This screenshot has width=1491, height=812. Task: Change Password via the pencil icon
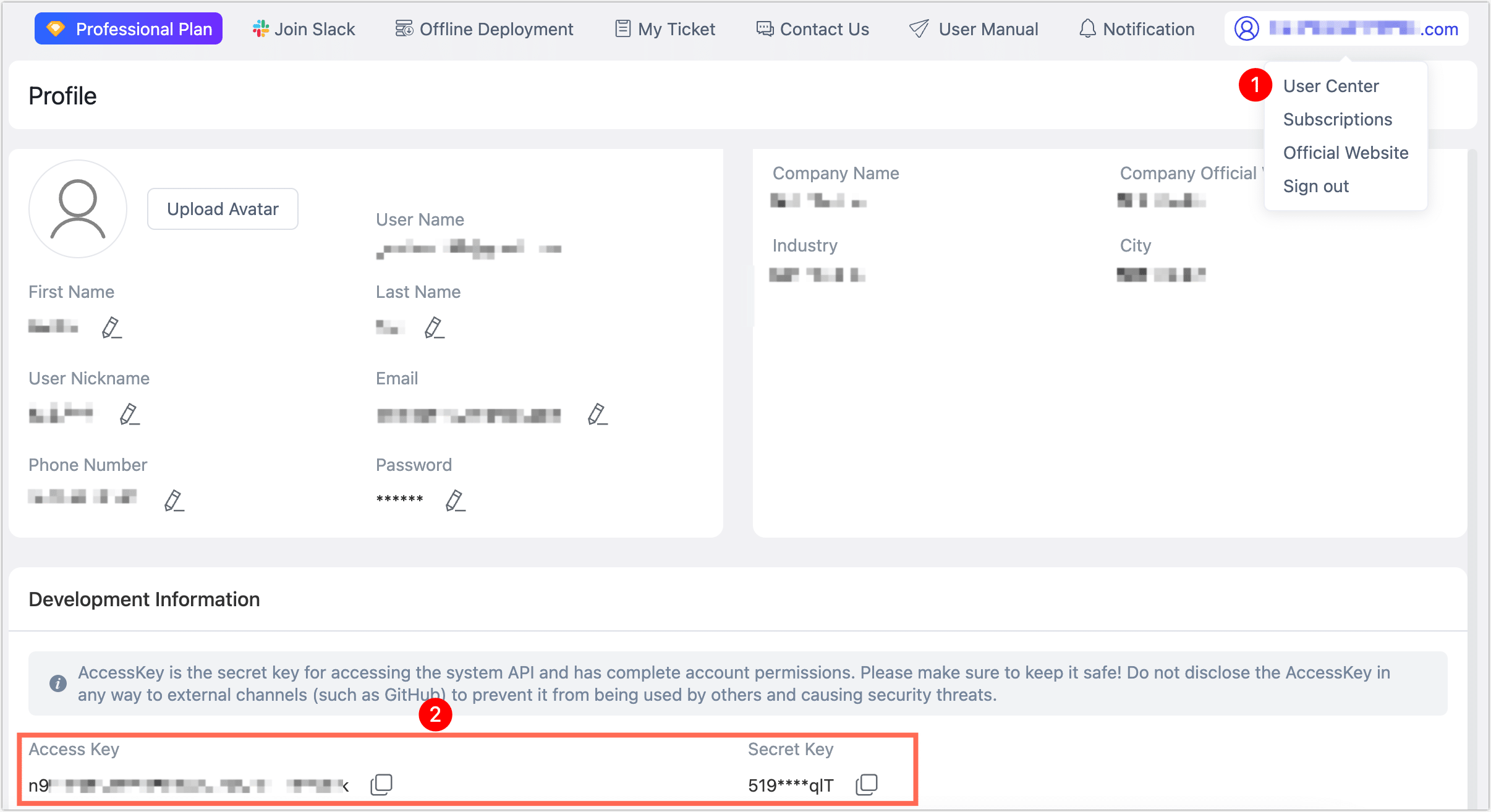tap(456, 501)
